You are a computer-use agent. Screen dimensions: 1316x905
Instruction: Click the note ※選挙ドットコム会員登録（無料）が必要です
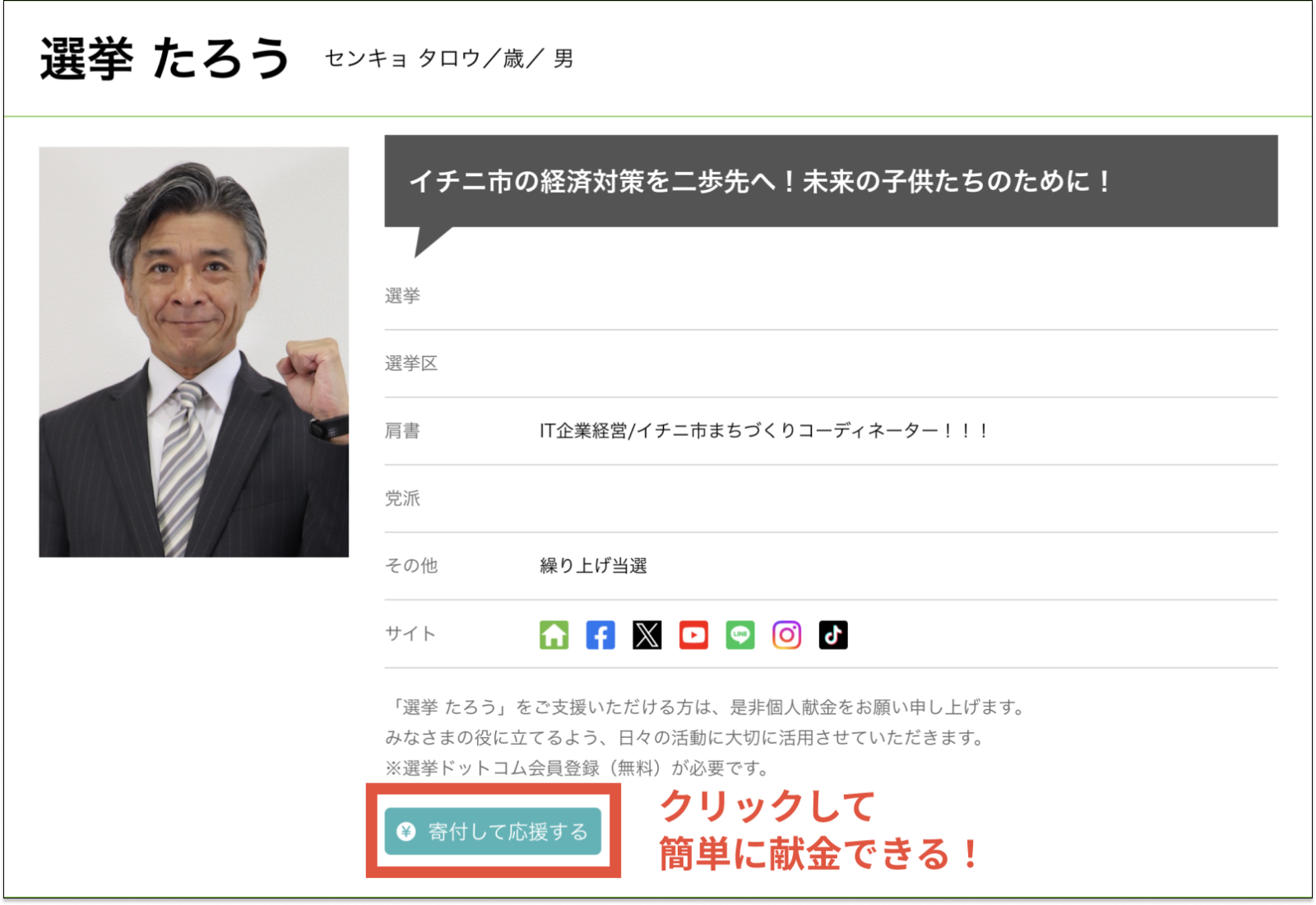click(577, 768)
